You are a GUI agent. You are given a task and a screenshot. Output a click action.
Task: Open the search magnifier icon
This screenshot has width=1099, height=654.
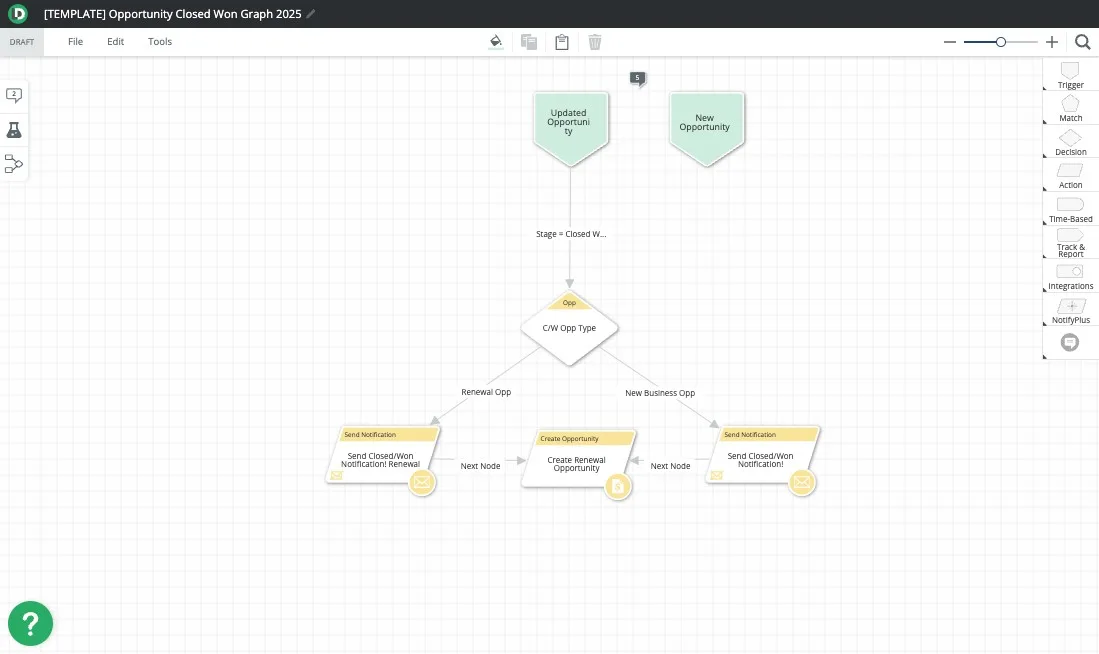click(x=1083, y=42)
